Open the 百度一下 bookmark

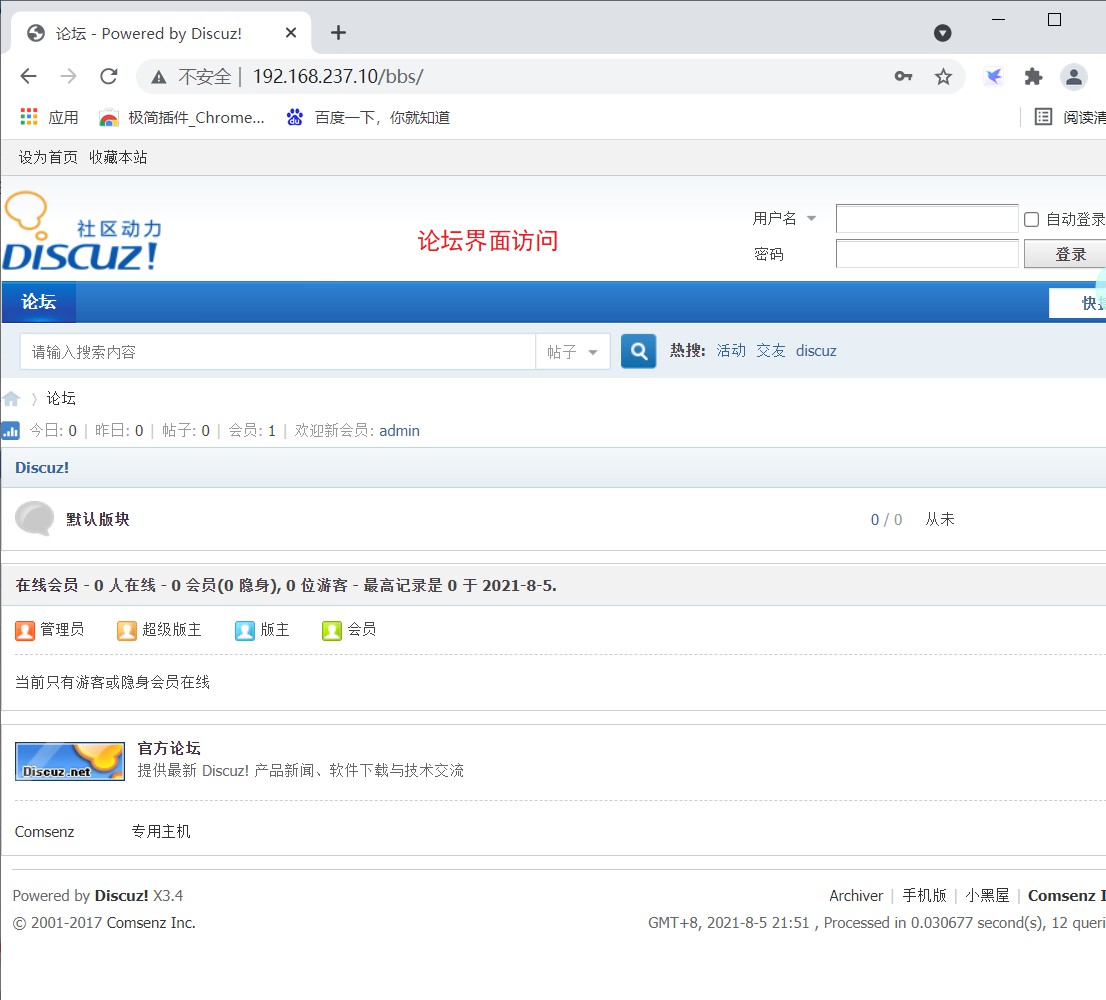point(368,117)
